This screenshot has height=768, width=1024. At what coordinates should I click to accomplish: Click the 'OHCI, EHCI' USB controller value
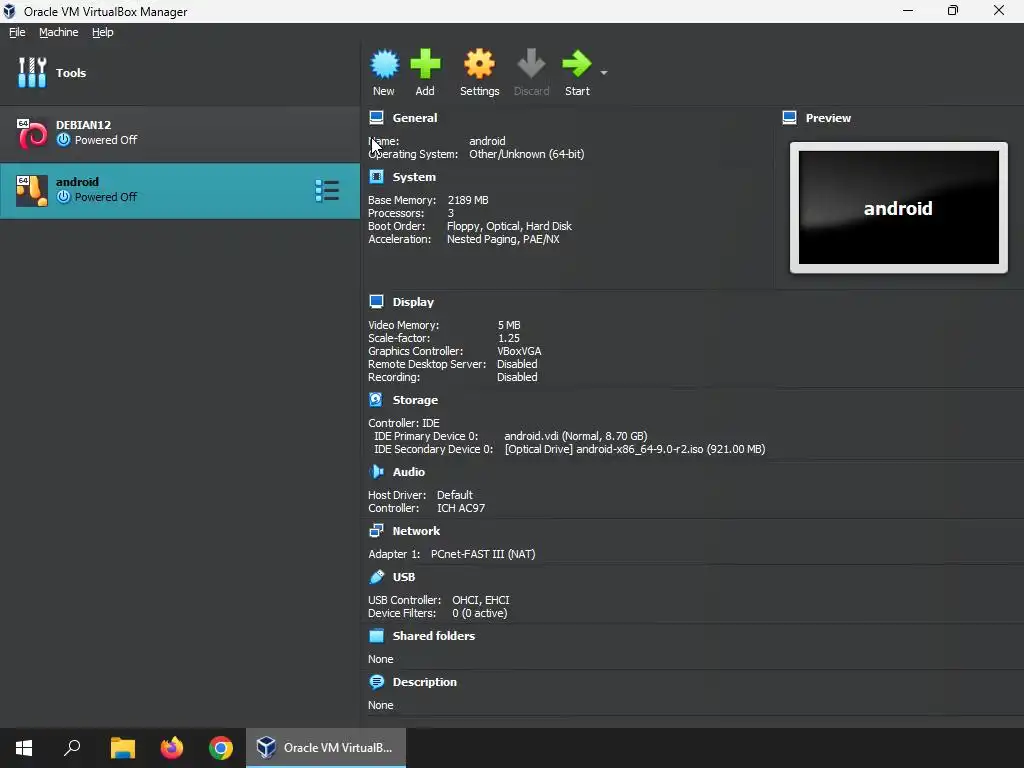481,600
